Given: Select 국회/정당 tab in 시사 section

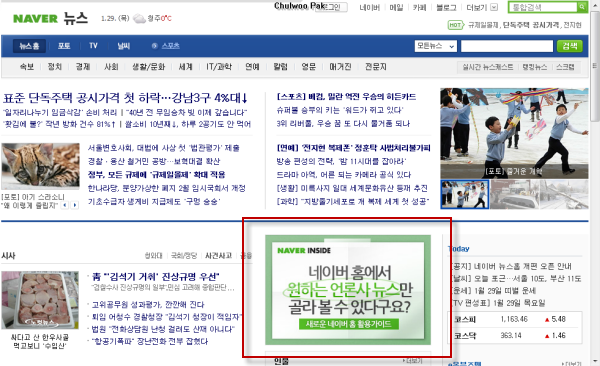Looking at the screenshot, I should click(x=184, y=256).
